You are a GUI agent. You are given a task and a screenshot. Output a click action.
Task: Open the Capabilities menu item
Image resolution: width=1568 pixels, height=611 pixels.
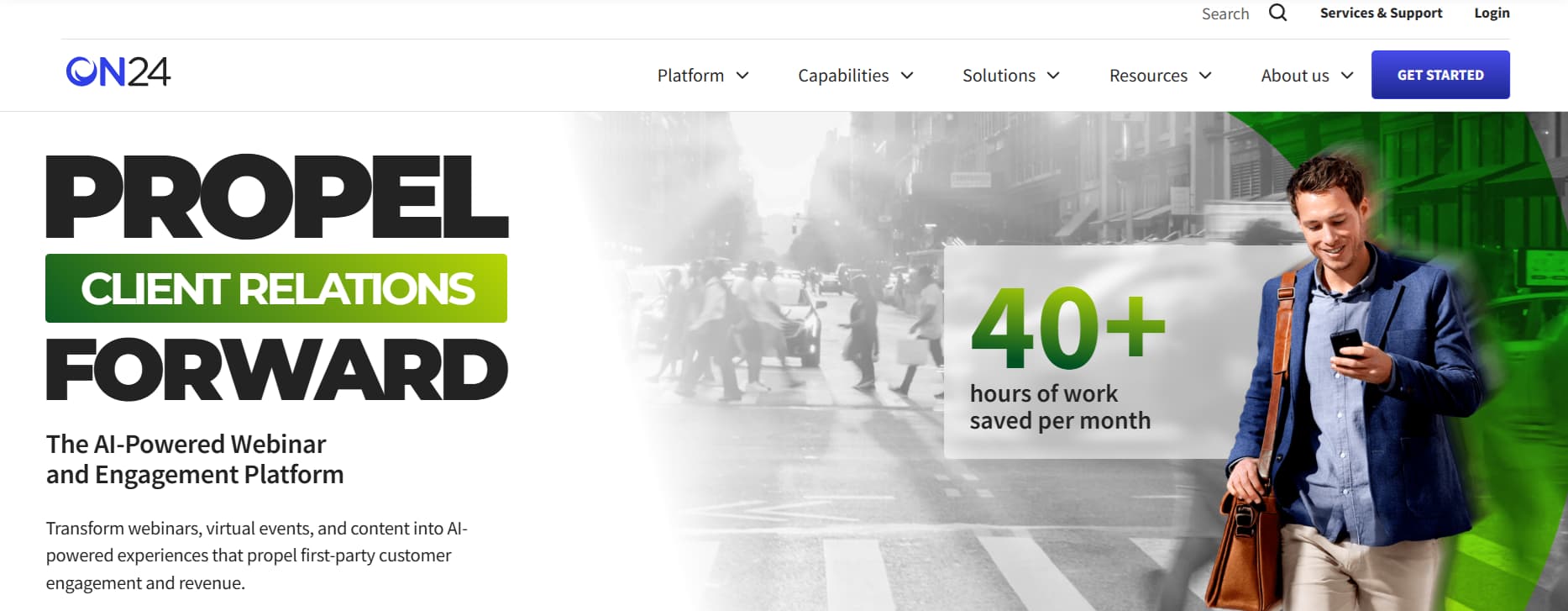tap(843, 76)
